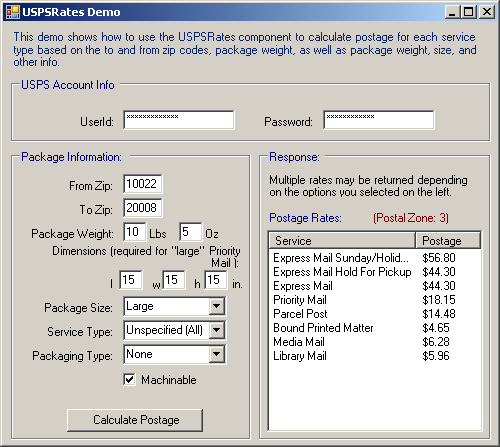Expand the Service Type dropdown arrow
Screen dimensions: 500x447
click(x=217, y=330)
